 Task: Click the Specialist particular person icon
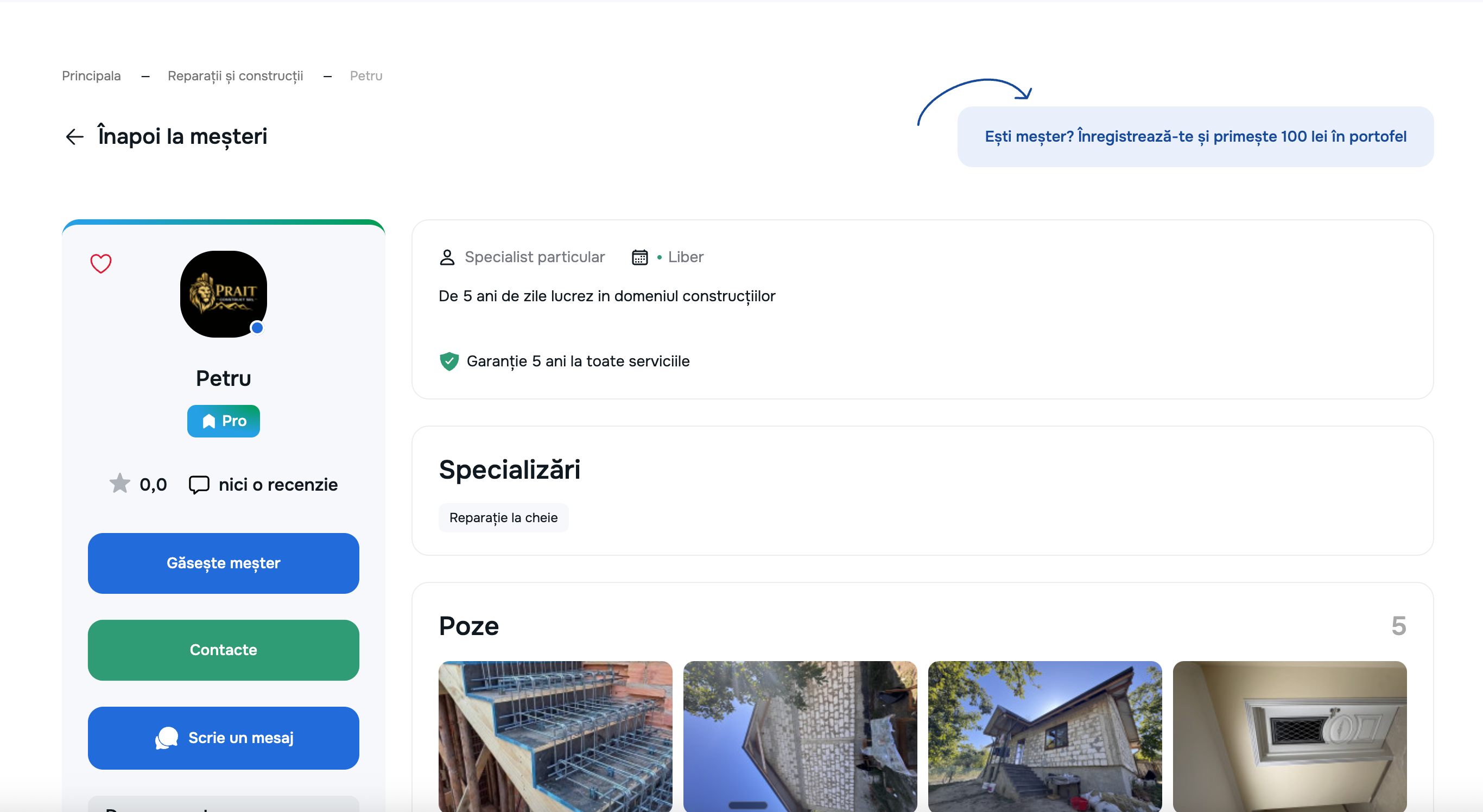pos(447,257)
